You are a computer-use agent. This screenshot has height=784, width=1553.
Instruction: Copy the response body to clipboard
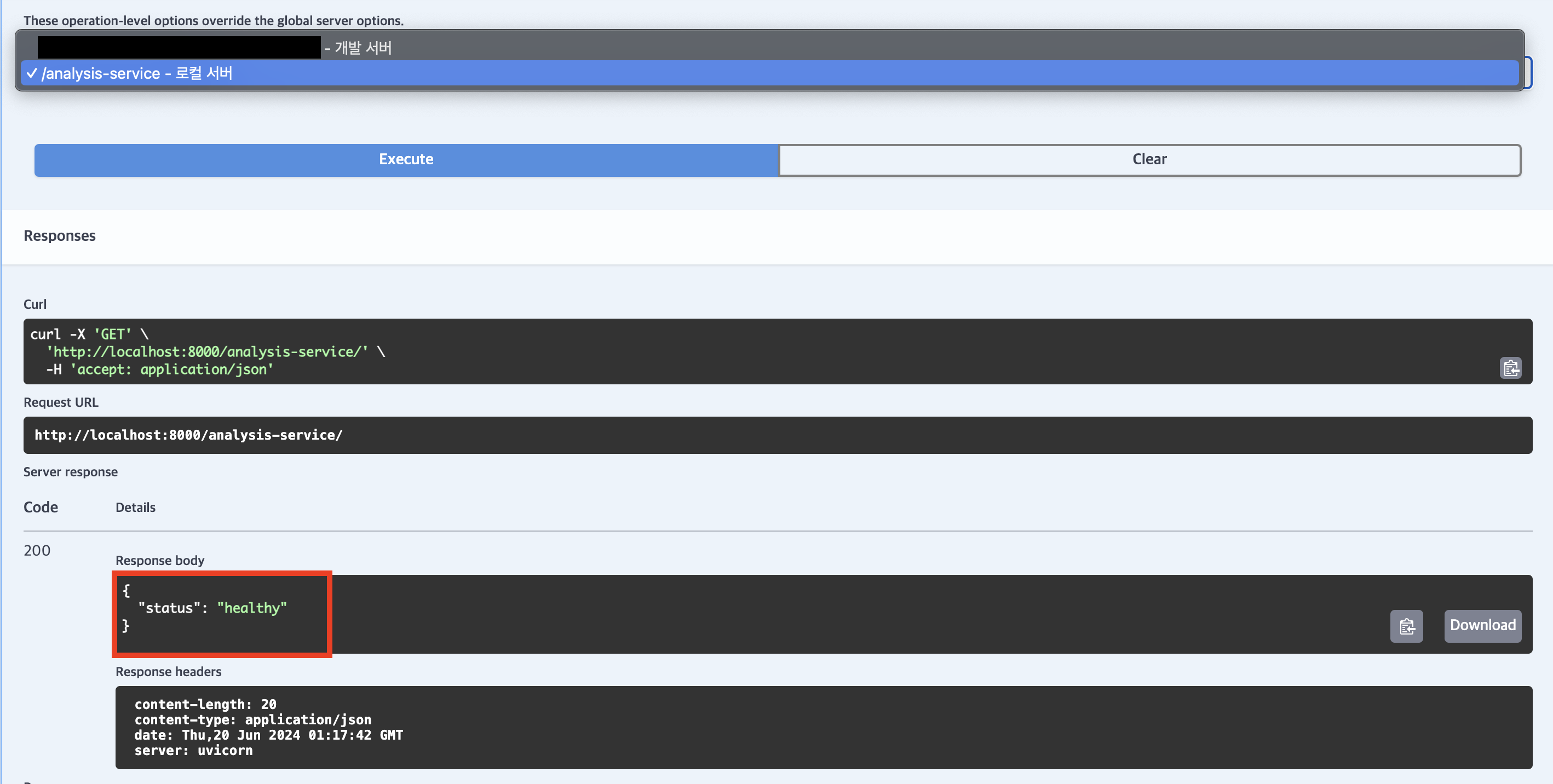(1406, 626)
